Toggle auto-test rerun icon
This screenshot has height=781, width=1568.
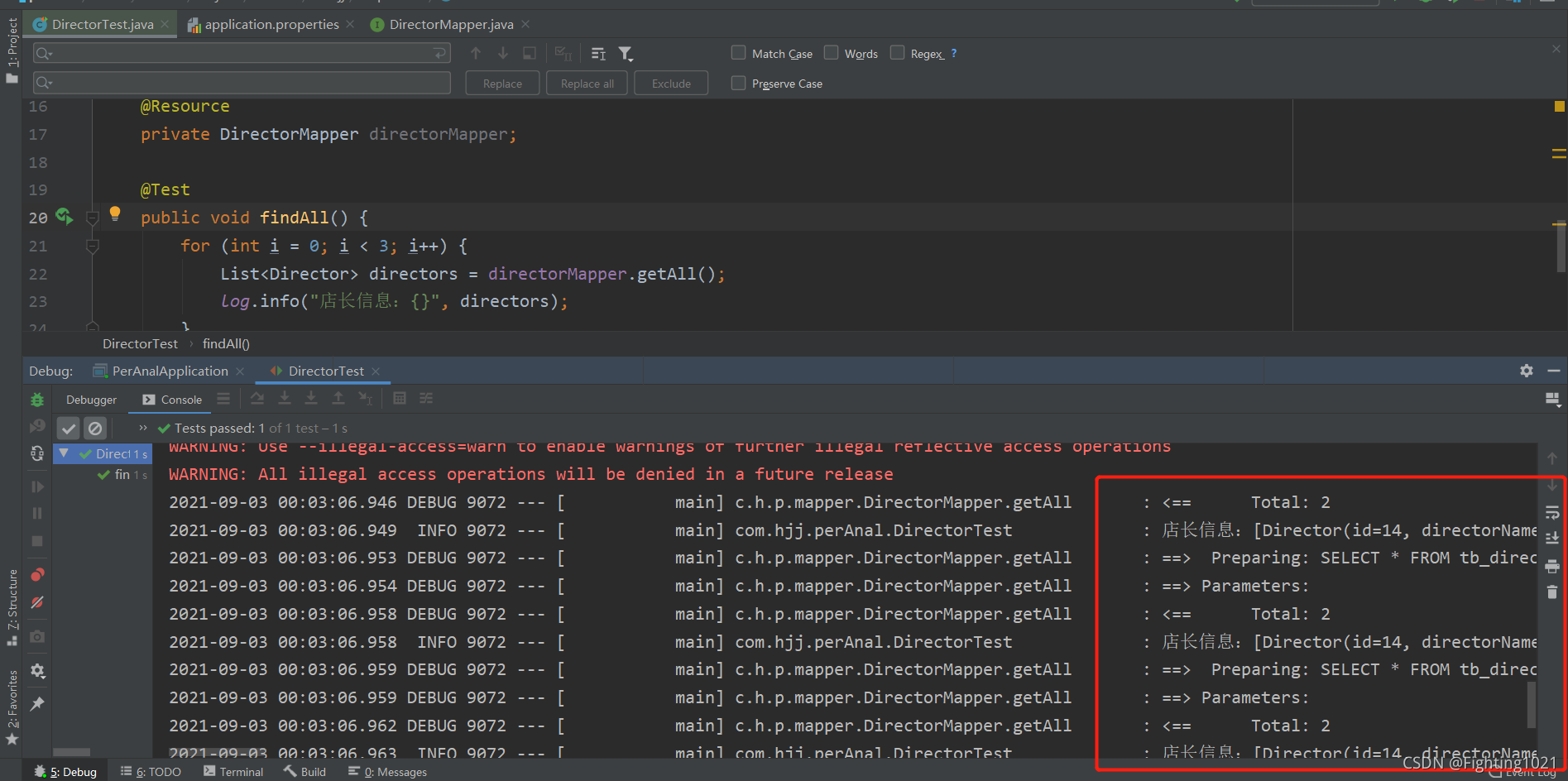coord(37,453)
